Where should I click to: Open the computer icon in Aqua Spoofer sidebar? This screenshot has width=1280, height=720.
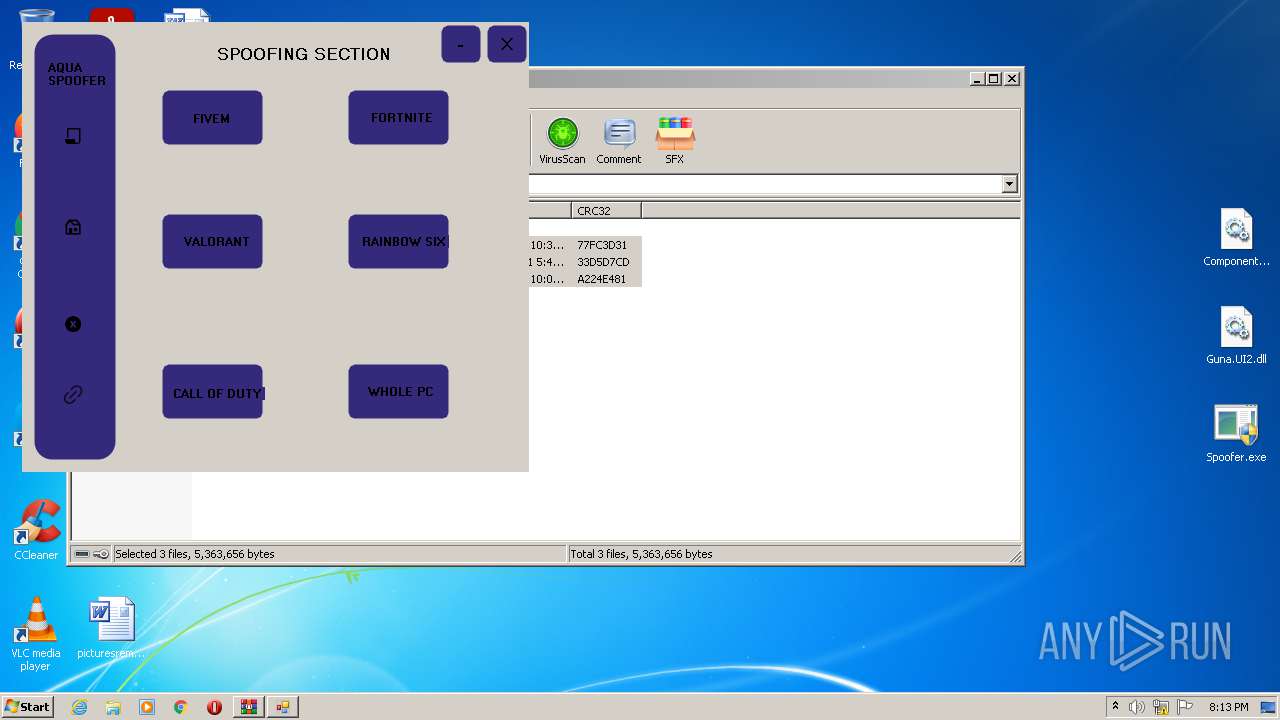click(x=73, y=137)
